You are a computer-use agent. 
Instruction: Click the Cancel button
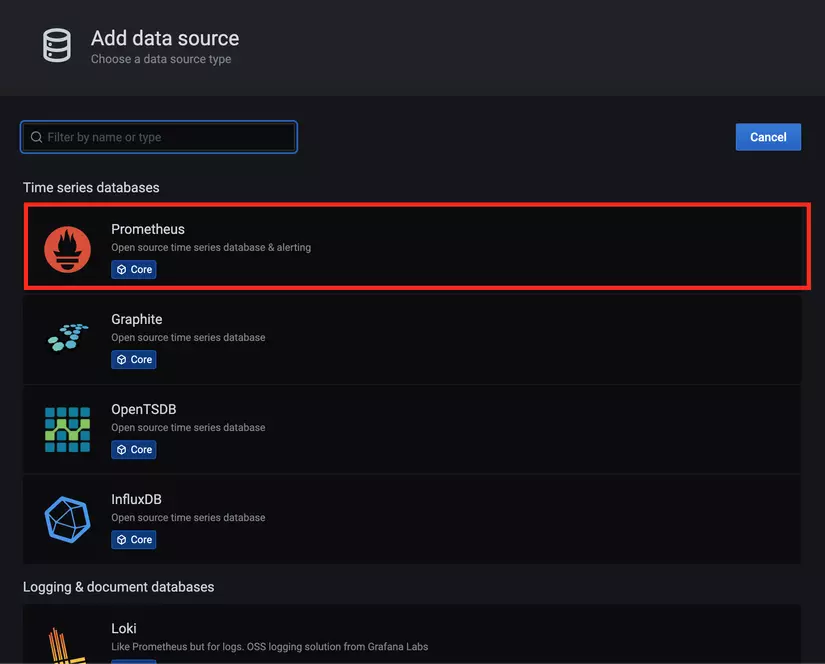click(x=768, y=136)
